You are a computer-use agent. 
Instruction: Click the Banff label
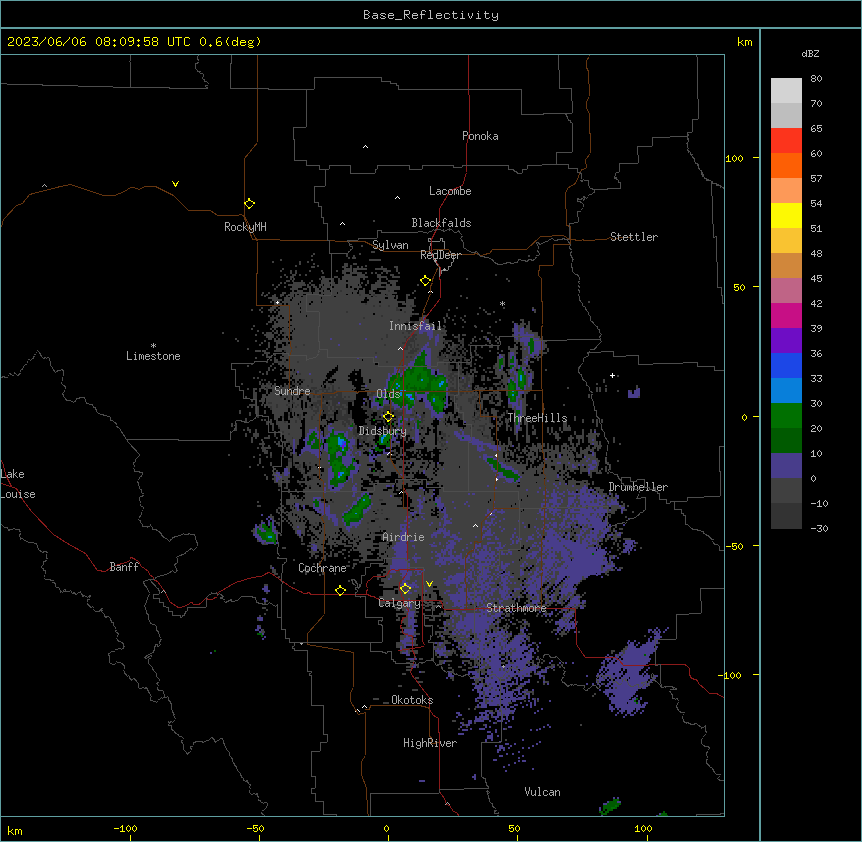click(124, 567)
